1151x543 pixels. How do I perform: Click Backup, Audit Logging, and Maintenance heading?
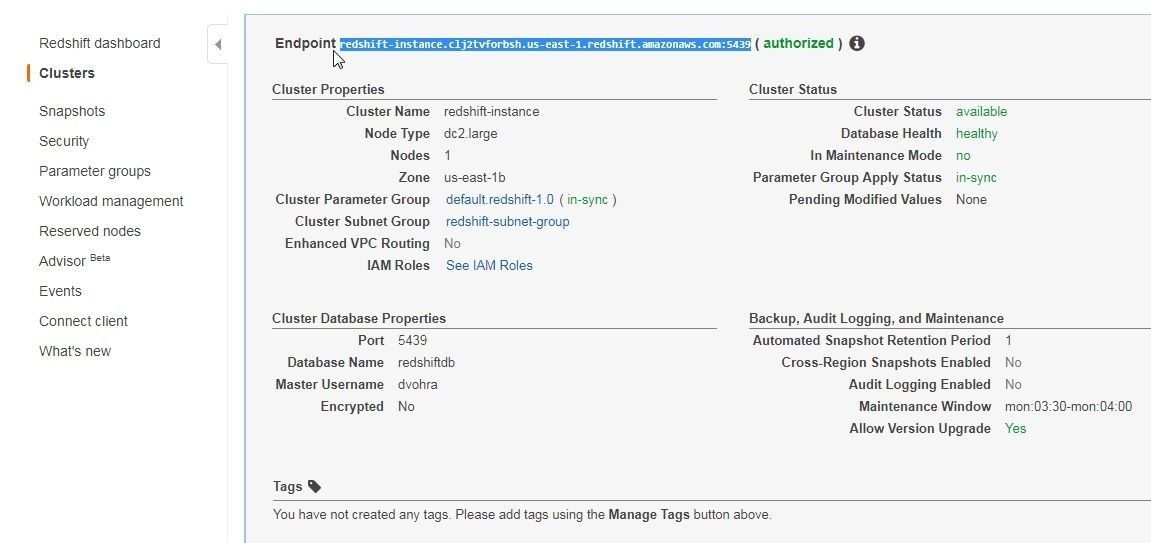click(876, 318)
